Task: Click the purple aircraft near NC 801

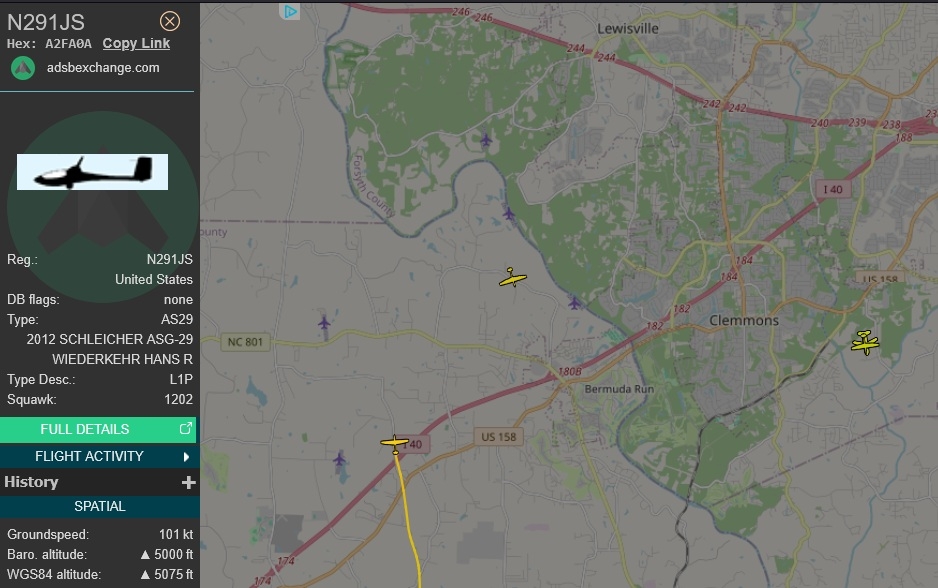Action: (324, 324)
